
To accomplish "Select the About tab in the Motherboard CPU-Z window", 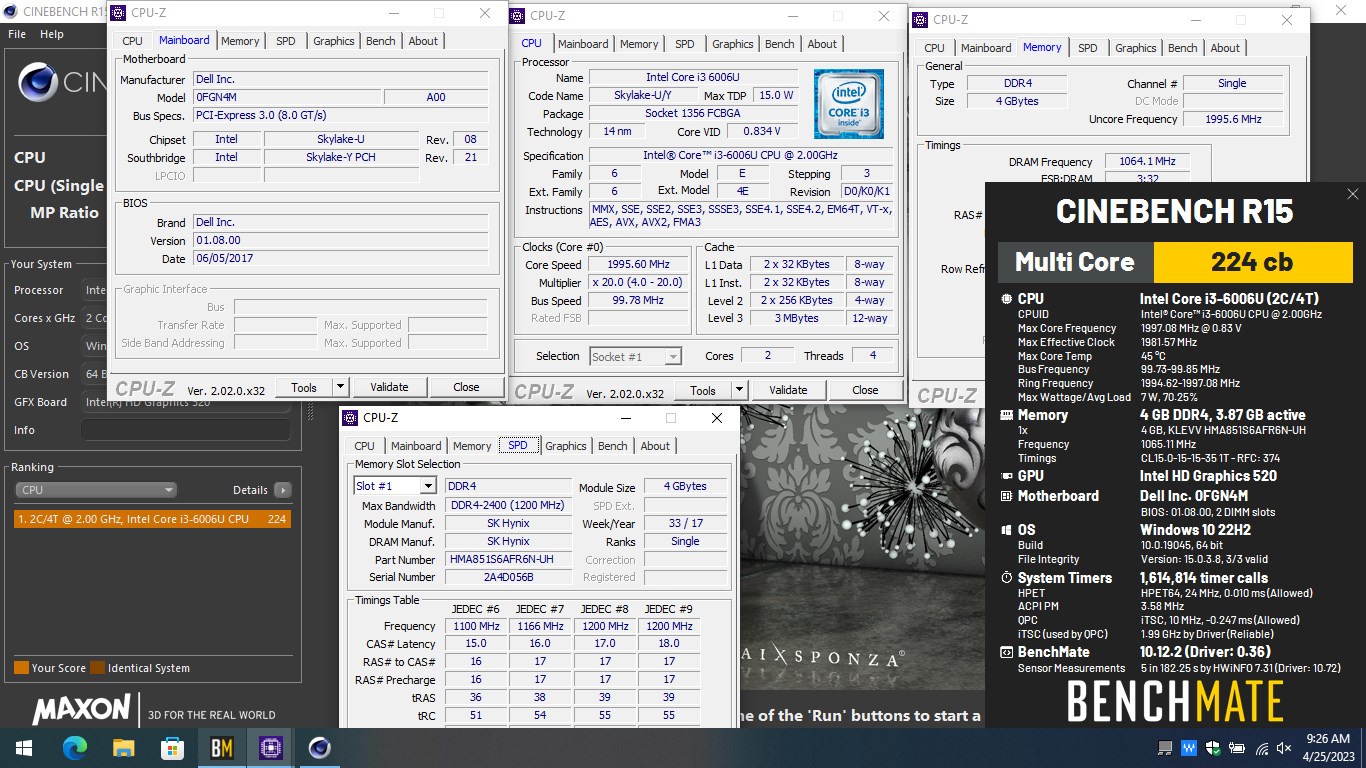I will 423,41.
